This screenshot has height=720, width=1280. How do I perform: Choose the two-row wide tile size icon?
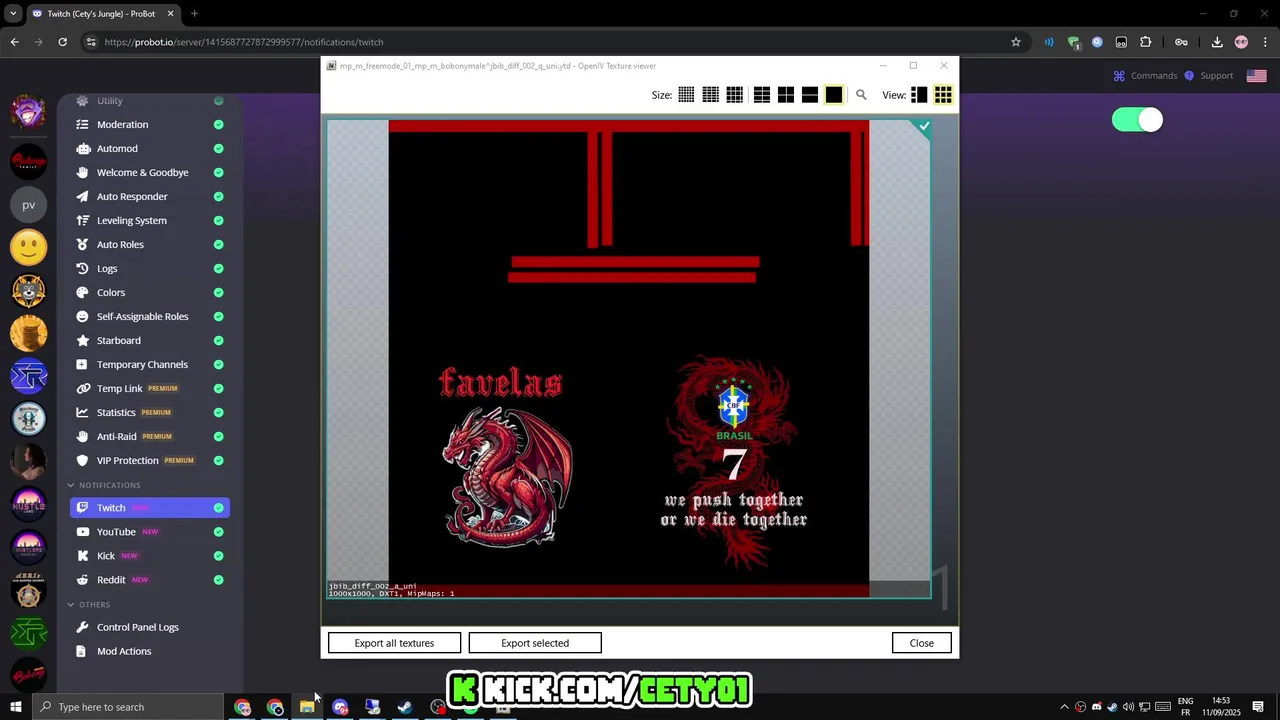coord(810,95)
